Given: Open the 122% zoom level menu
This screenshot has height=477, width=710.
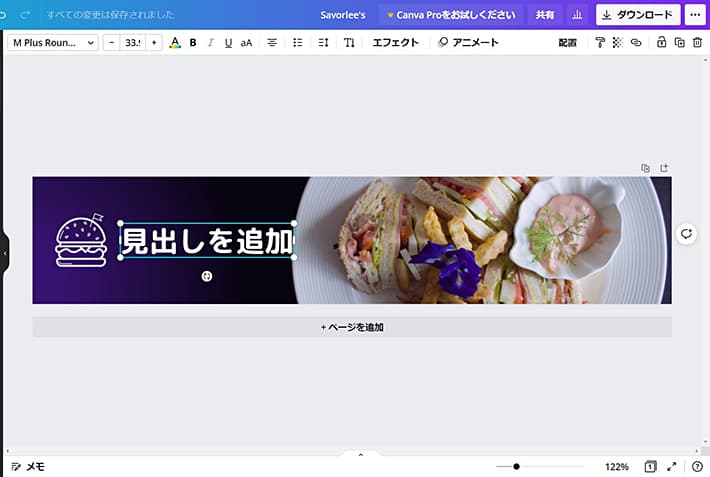Looking at the screenshot, I should tap(617, 467).
